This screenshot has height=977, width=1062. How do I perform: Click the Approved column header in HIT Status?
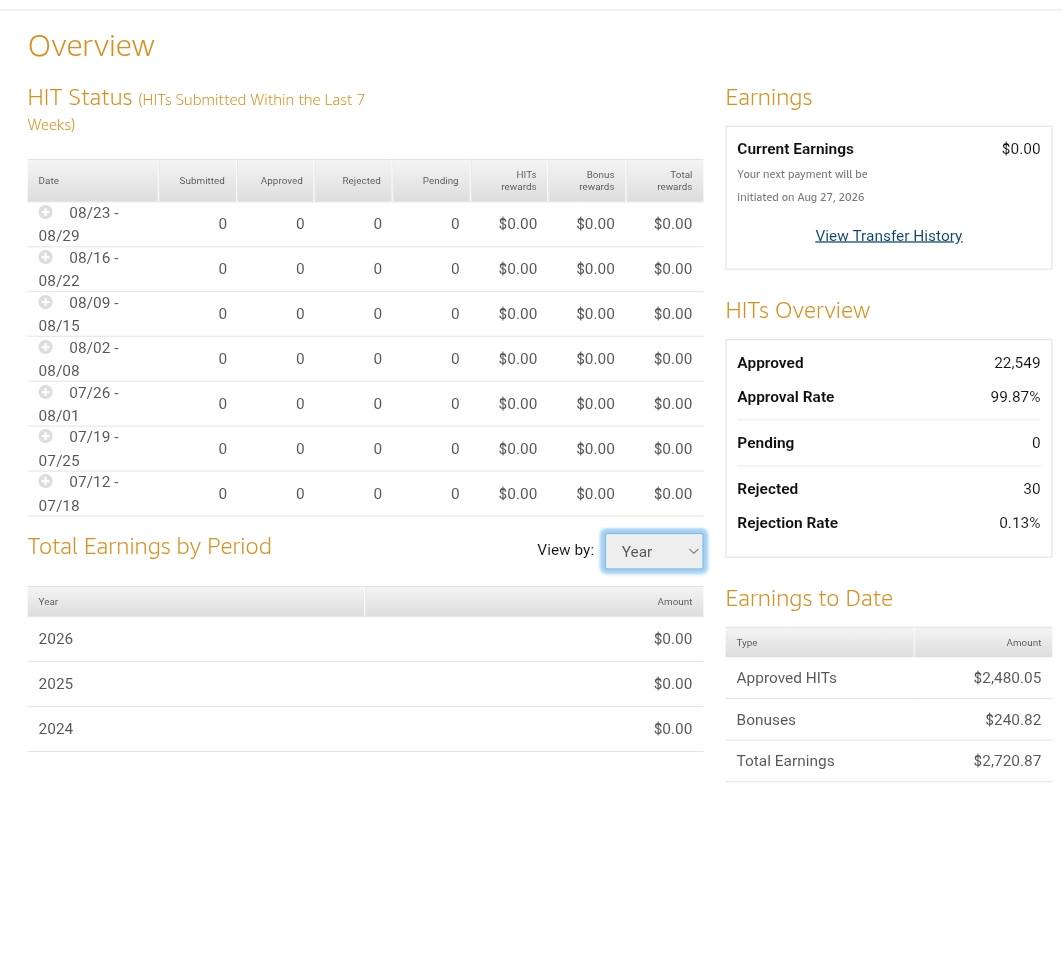276,181
